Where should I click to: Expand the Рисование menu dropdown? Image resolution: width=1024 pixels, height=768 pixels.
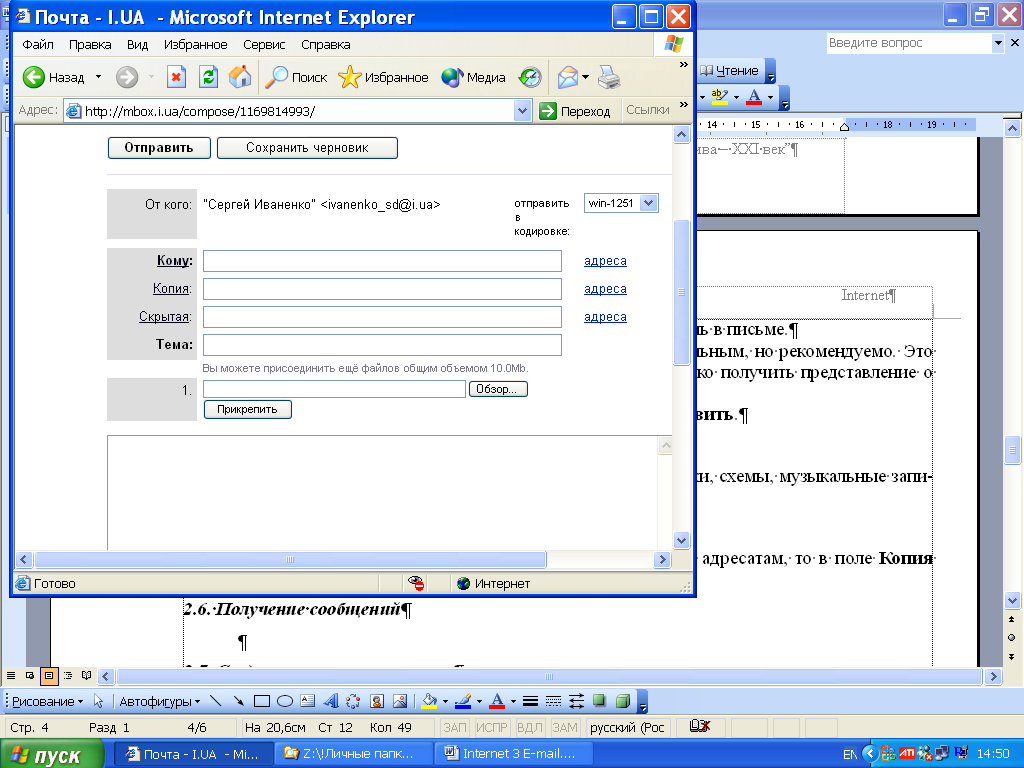pyautogui.click(x=48, y=701)
